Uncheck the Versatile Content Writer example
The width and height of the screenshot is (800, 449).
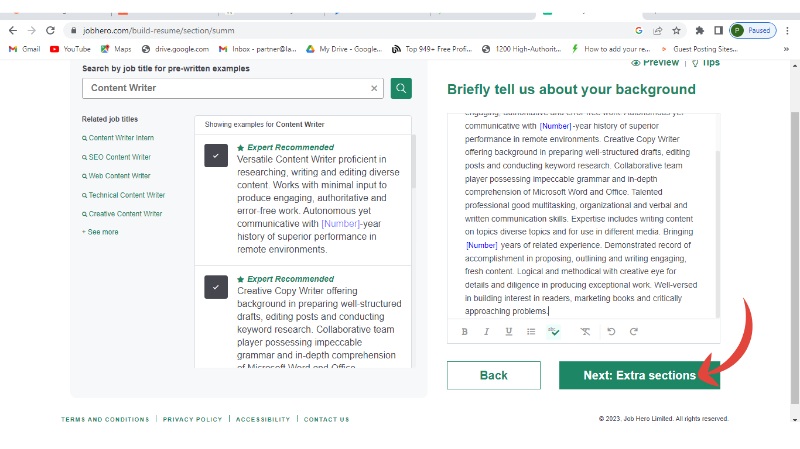tap(217, 156)
